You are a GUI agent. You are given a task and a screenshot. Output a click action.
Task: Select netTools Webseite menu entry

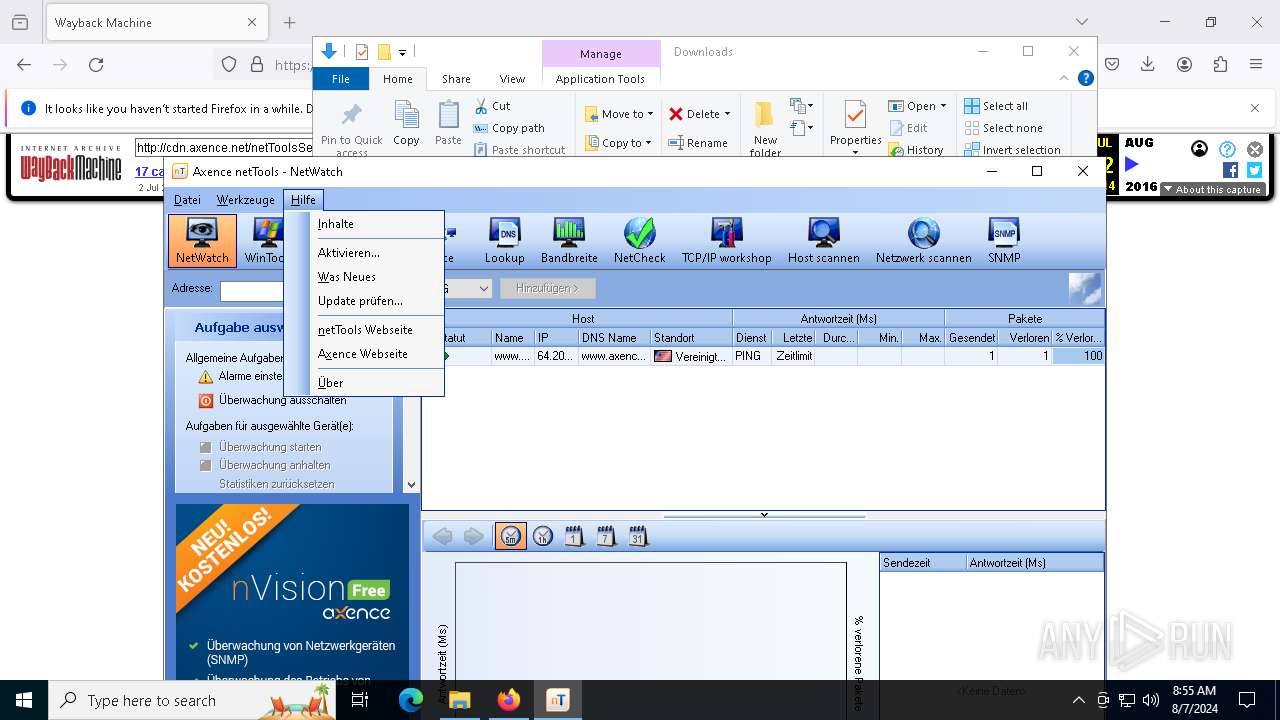(364, 330)
